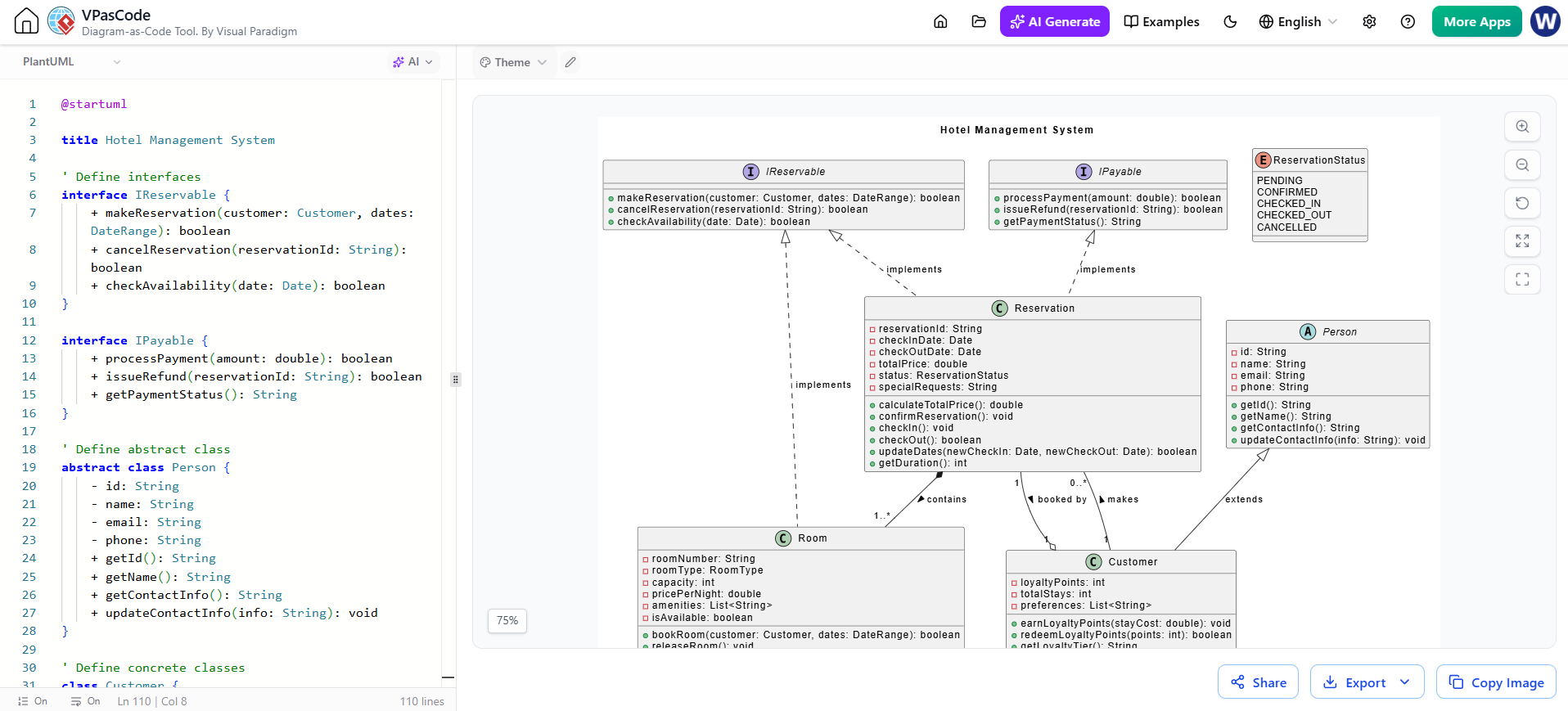The width and height of the screenshot is (1568, 711).
Task: Click the More Apps button
Action: click(1476, 21)
